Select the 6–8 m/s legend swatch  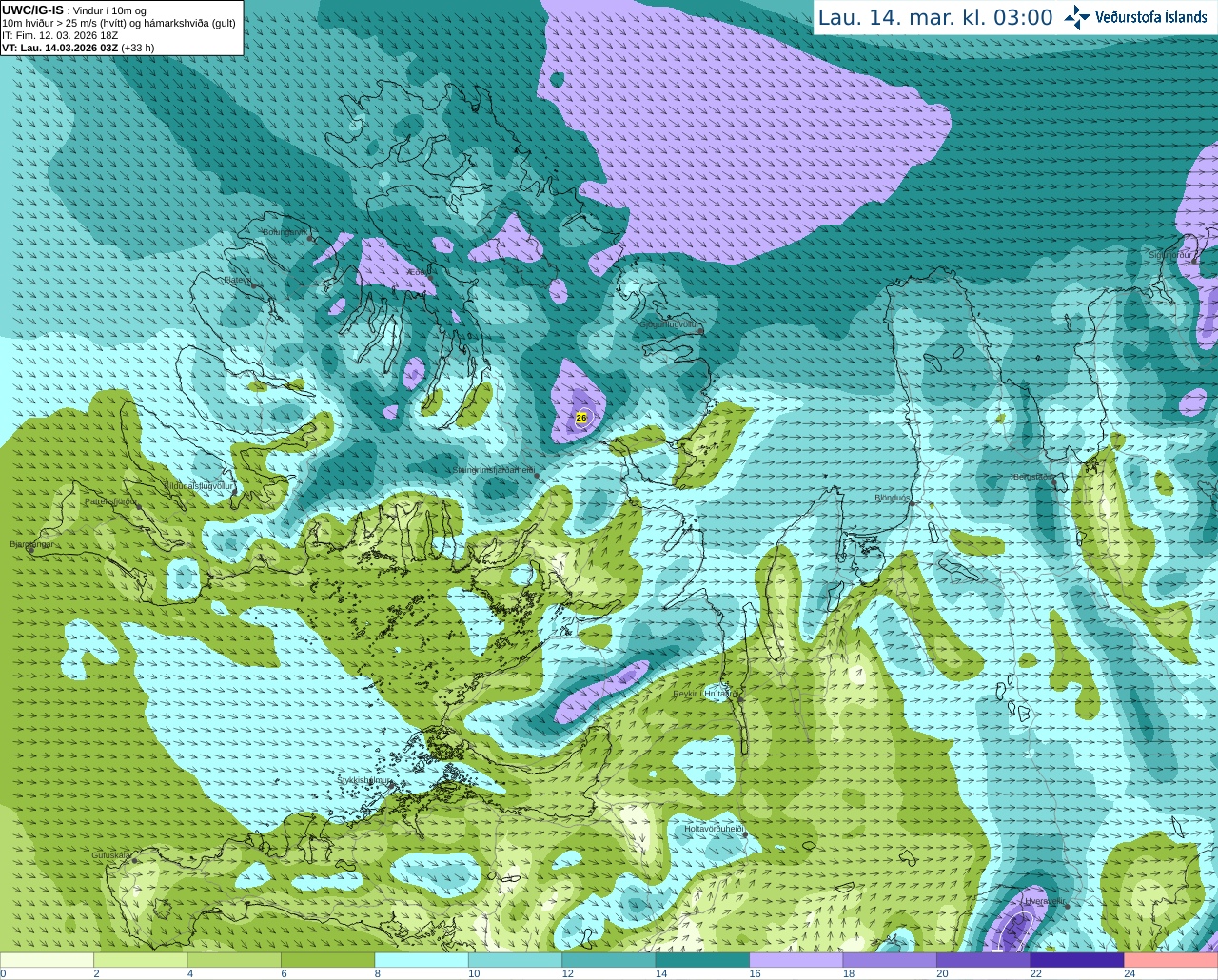[328, 960]
